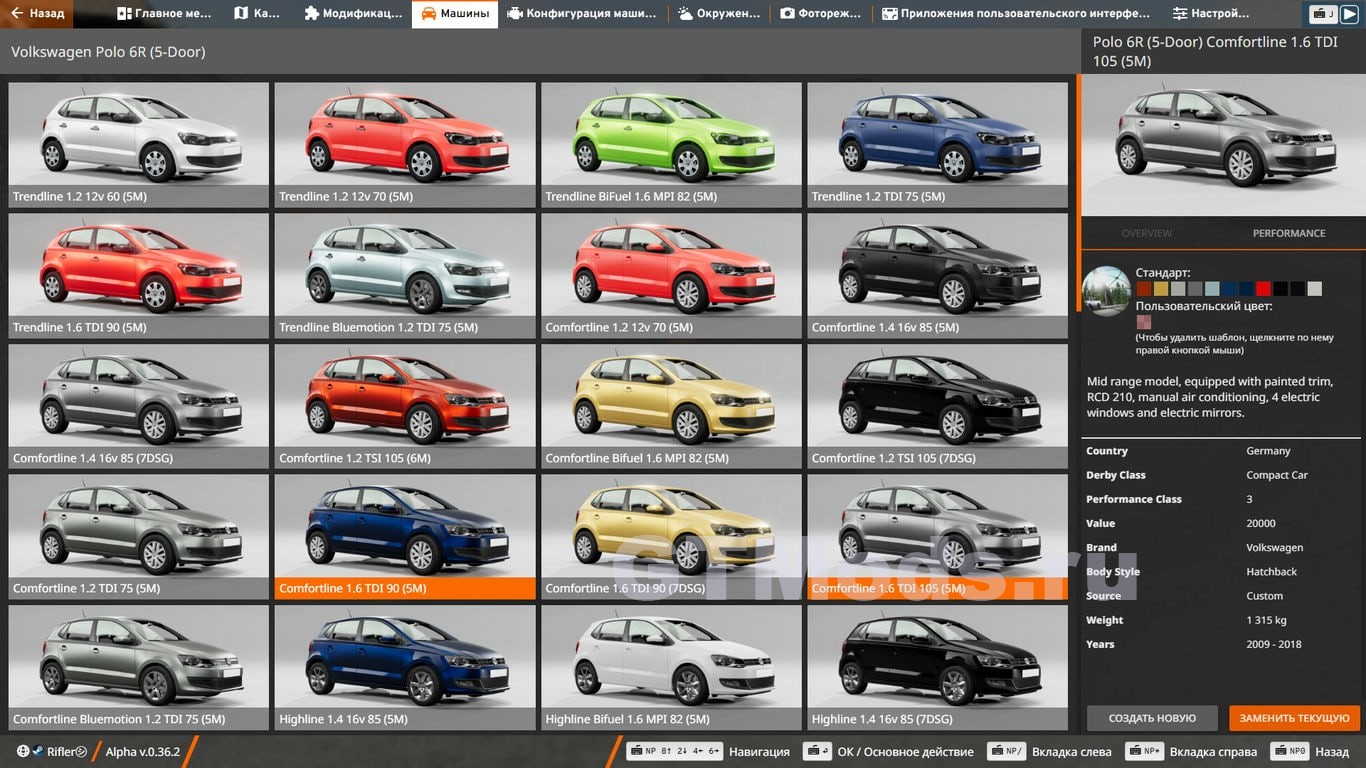
Task: Open the Фоторежим camera tab
Action: pyautogui.click(x=820, y=14)
